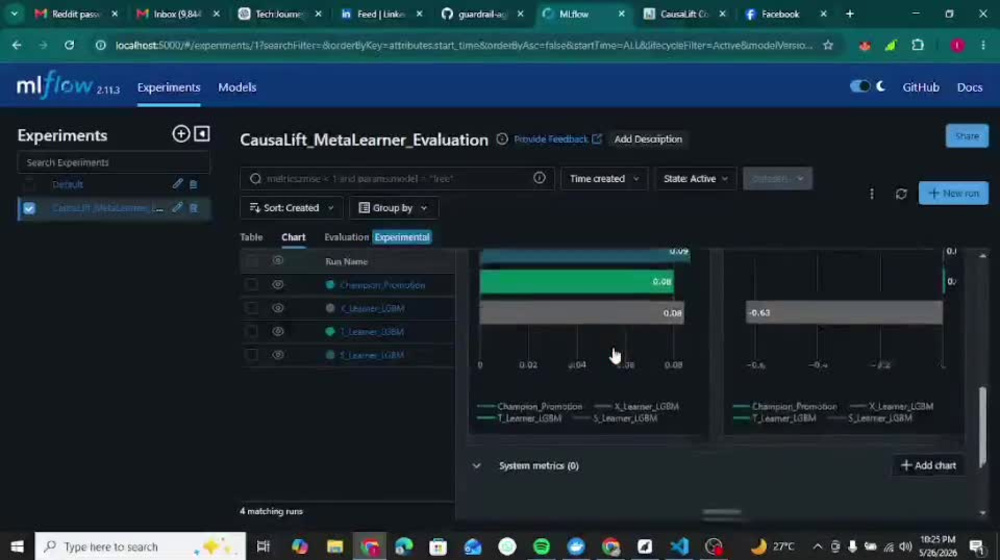The height and width of the screenshot is (560, 1000).
Task: Click the MLflow logo
Action: (x=55, y=85)
